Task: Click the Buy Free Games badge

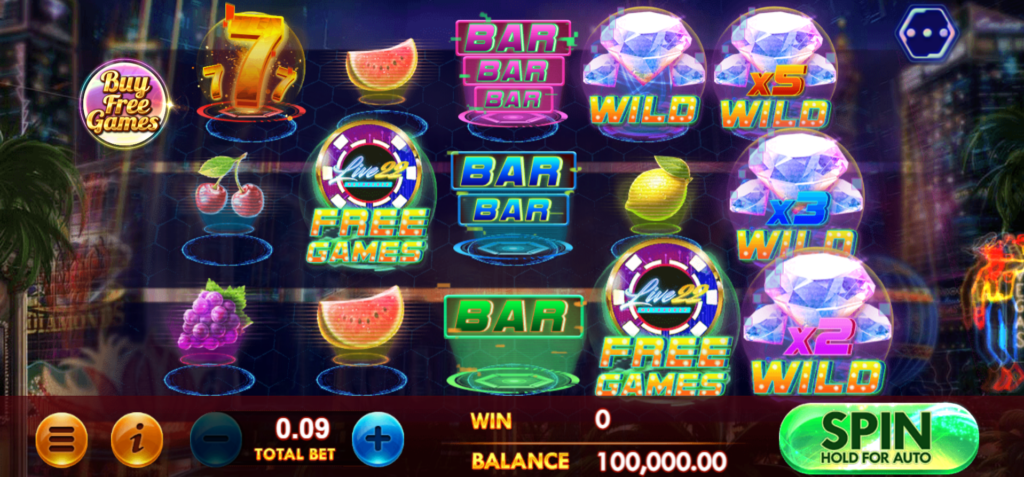Action: tap(123, 103)
